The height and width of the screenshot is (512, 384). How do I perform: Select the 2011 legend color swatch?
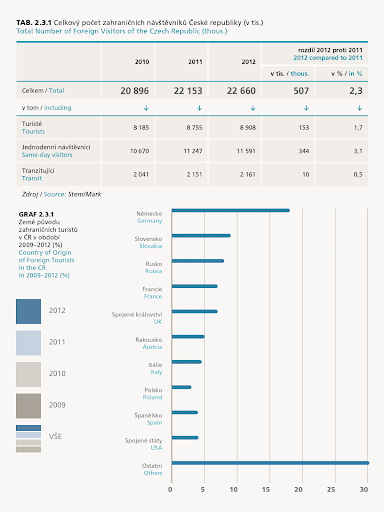(29, 343)
